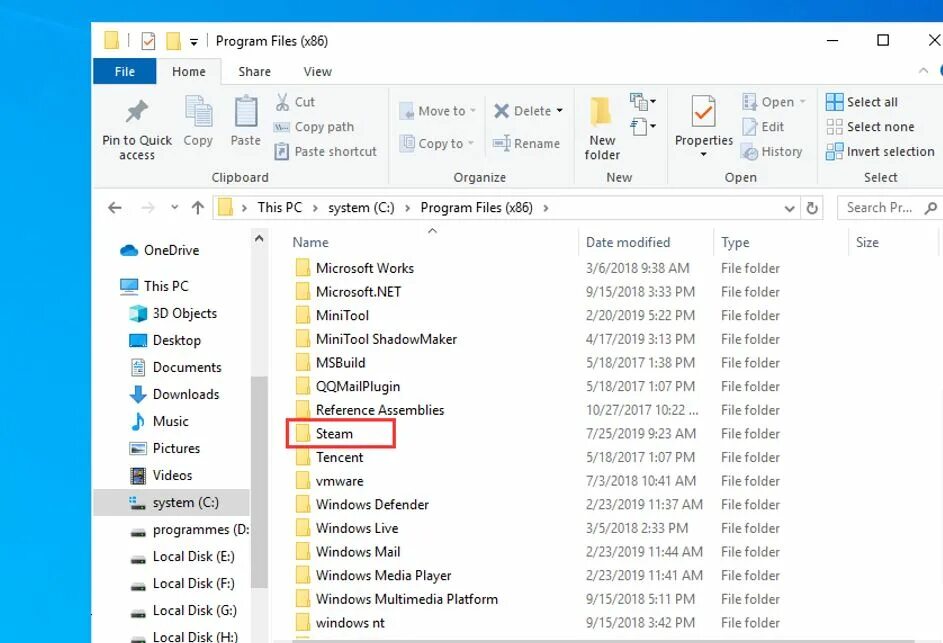Image resolution: width=943 pixels, height=643 pixels.
Task: Sort by Type column header
Action: click(x=735, y=242)
